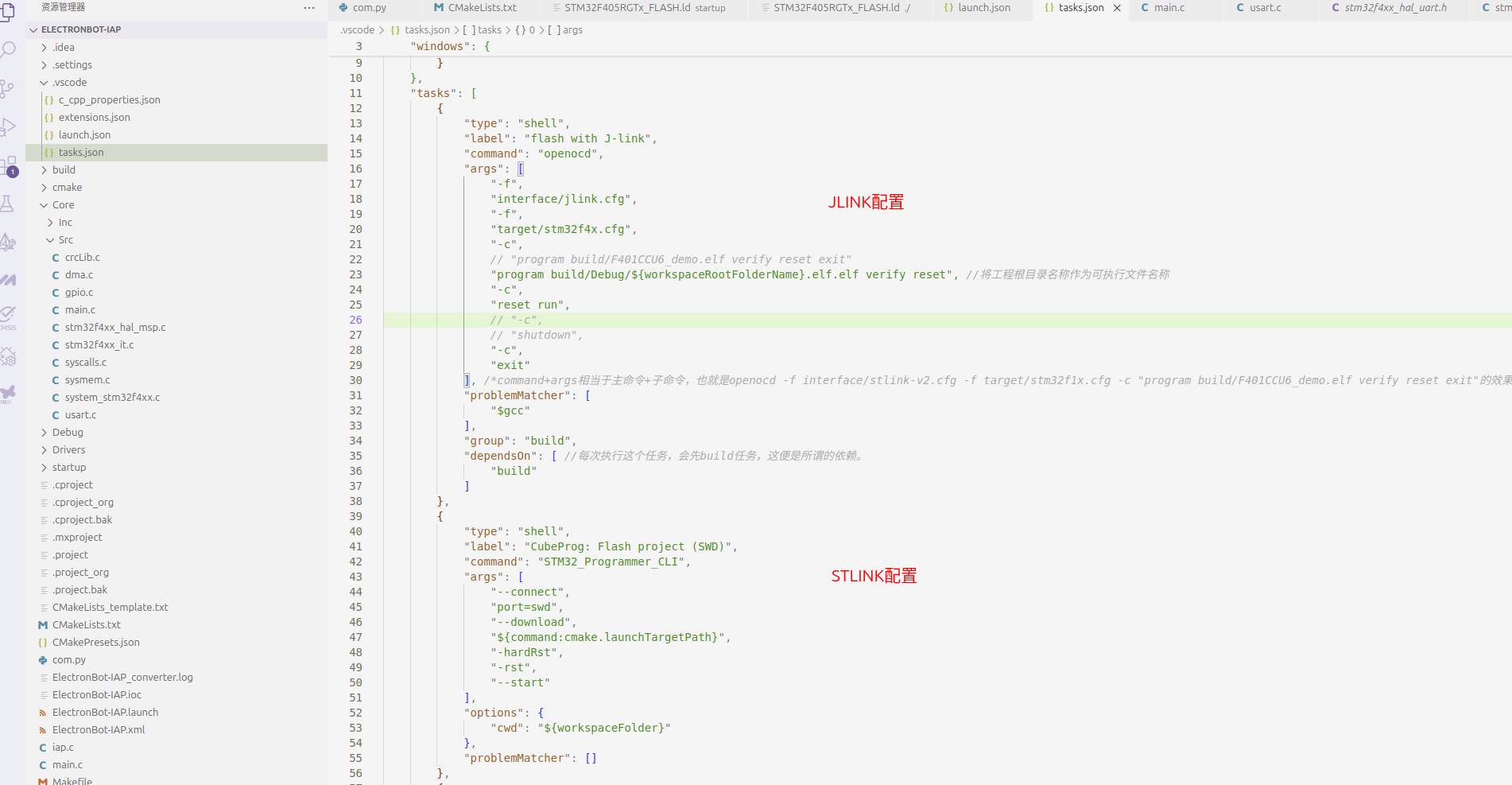The image size is (1512, 785).
Task: Close the tasks.json editor tab
Action: click(1117, 8)
